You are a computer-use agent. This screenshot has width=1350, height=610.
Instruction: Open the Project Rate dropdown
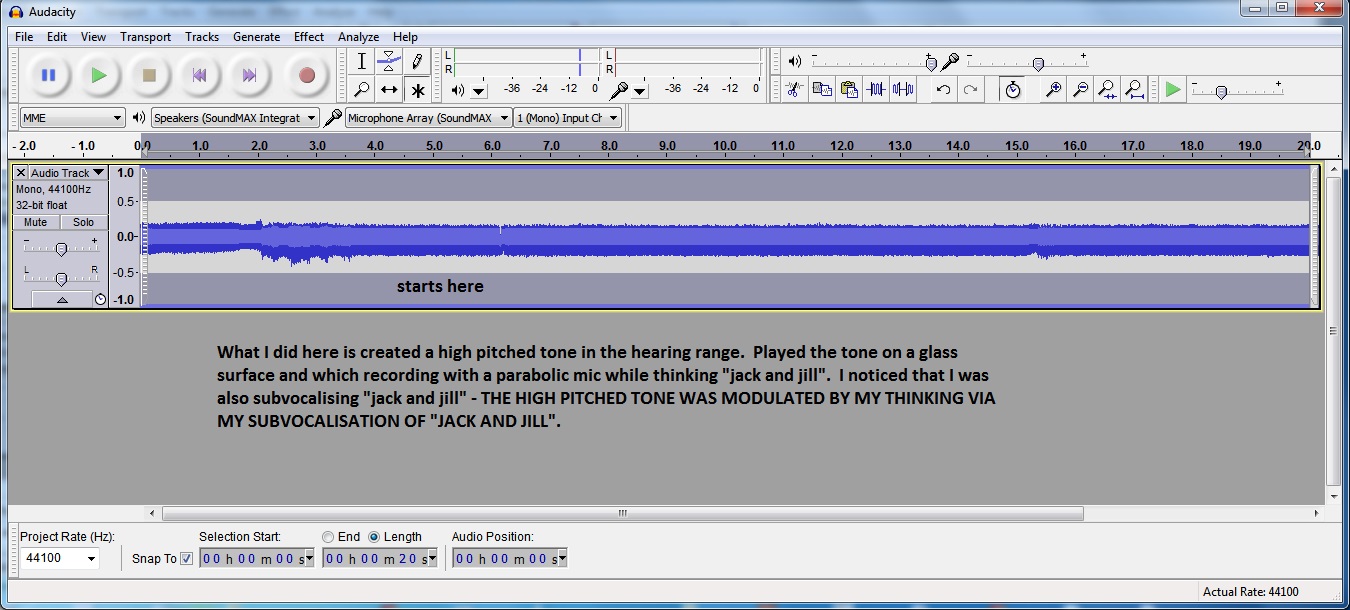(60, 559)
